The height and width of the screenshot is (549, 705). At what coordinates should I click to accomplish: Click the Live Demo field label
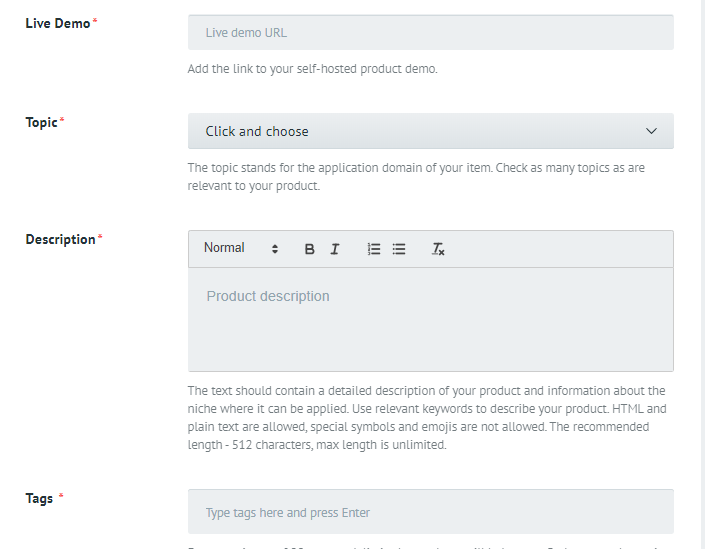click(58, 23)
